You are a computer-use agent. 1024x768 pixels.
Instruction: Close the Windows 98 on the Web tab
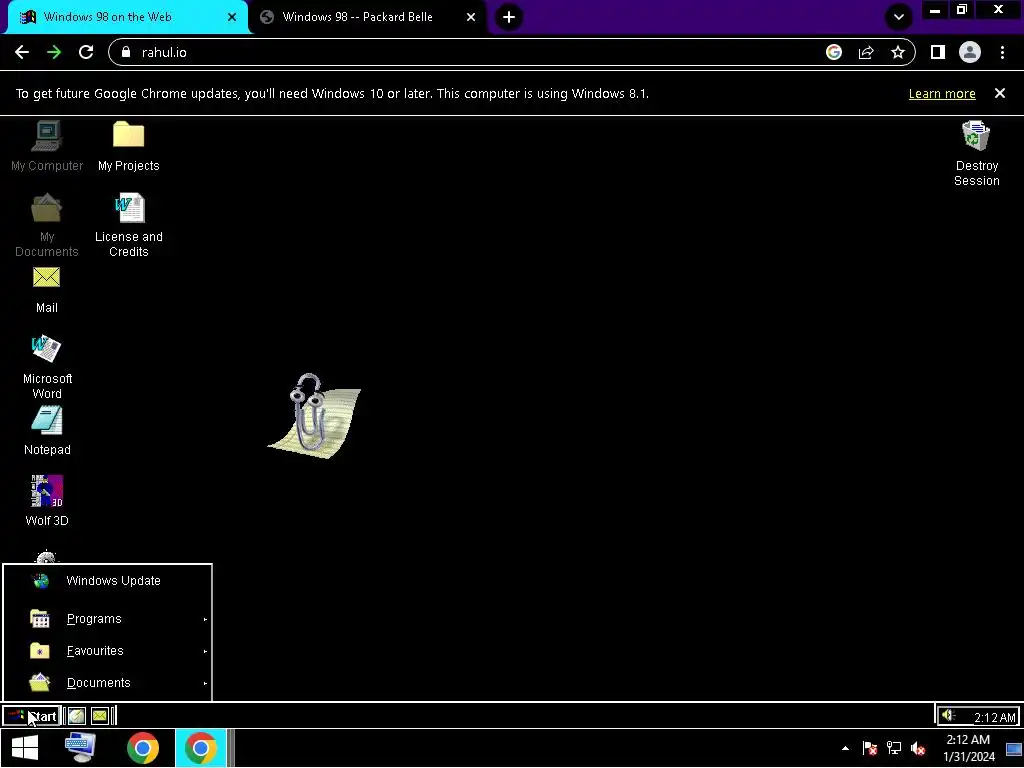(x=232, y=18)
